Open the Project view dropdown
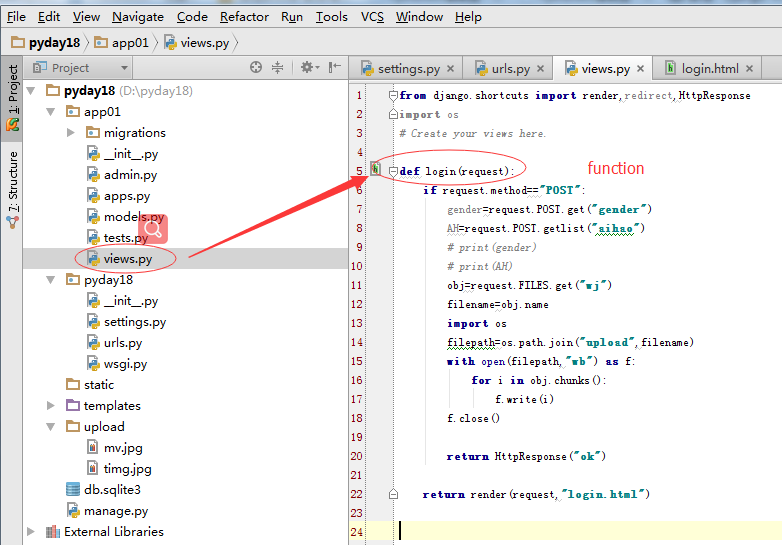This screenshot has width=782, height=545. point(125,68)
